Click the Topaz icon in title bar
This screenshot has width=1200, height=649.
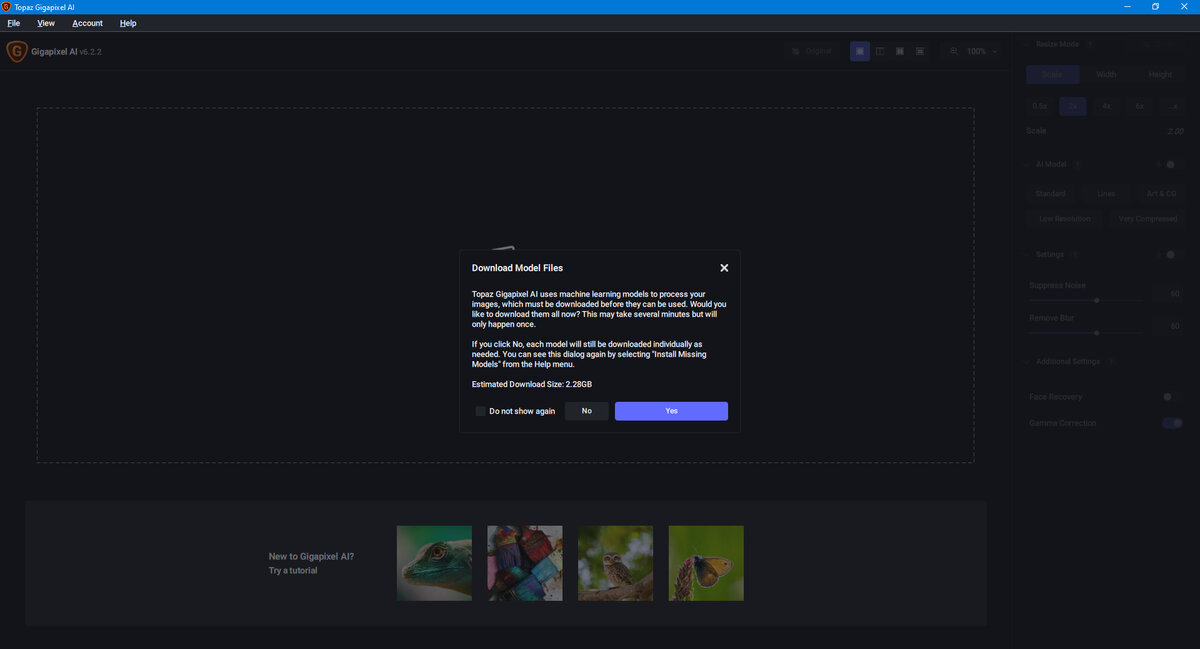(7, 7)
